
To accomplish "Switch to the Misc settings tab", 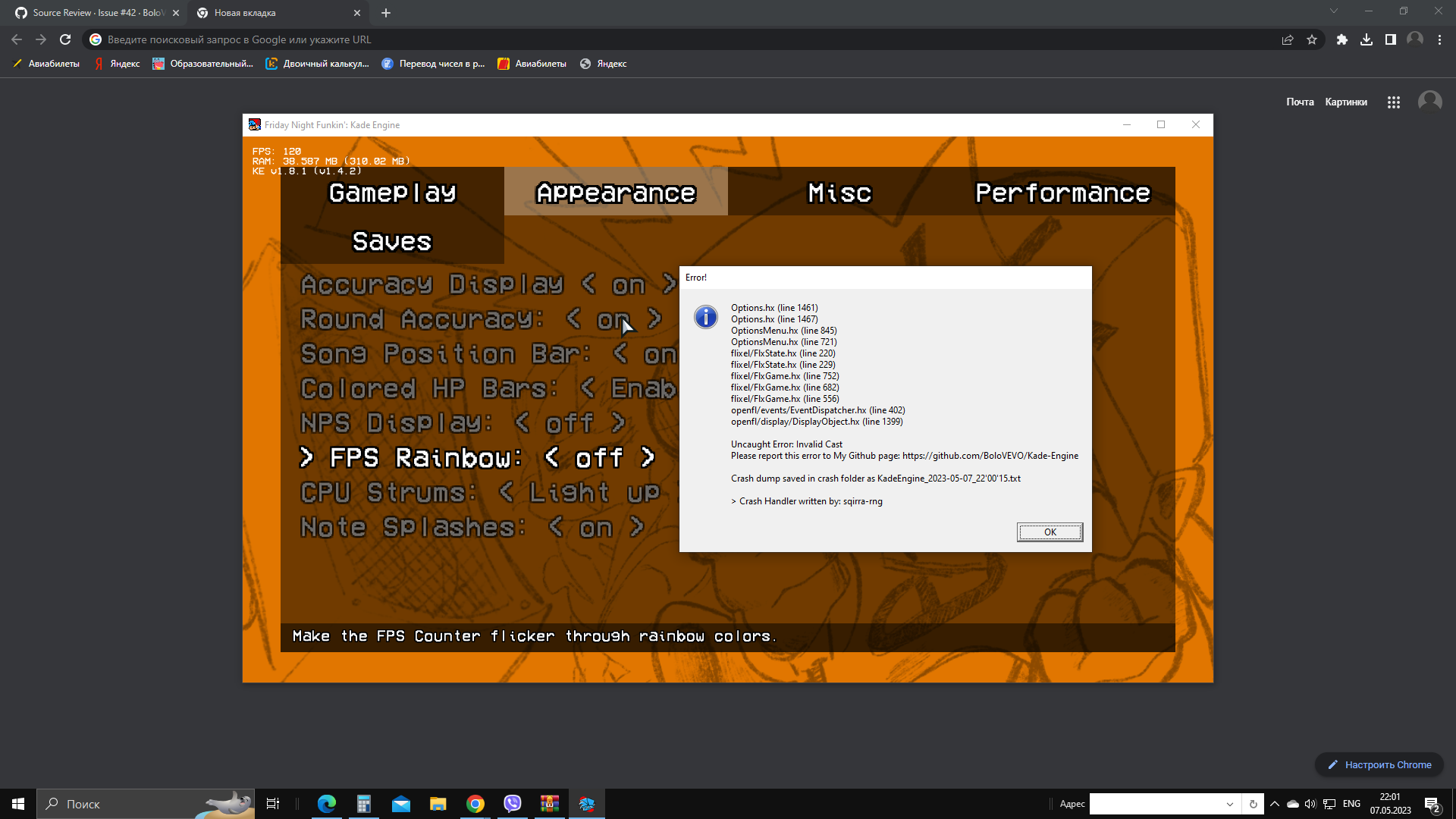I will (839, 193).
